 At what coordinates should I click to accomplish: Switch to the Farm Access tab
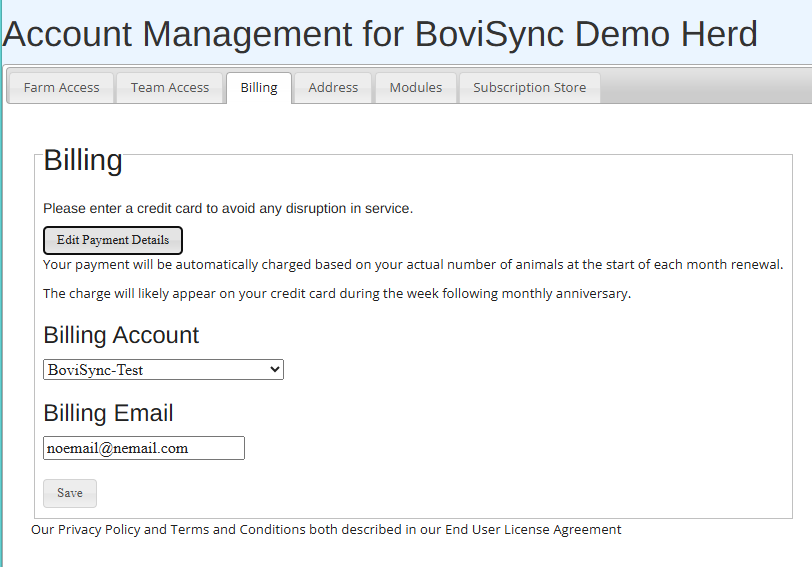click(61, 88)
